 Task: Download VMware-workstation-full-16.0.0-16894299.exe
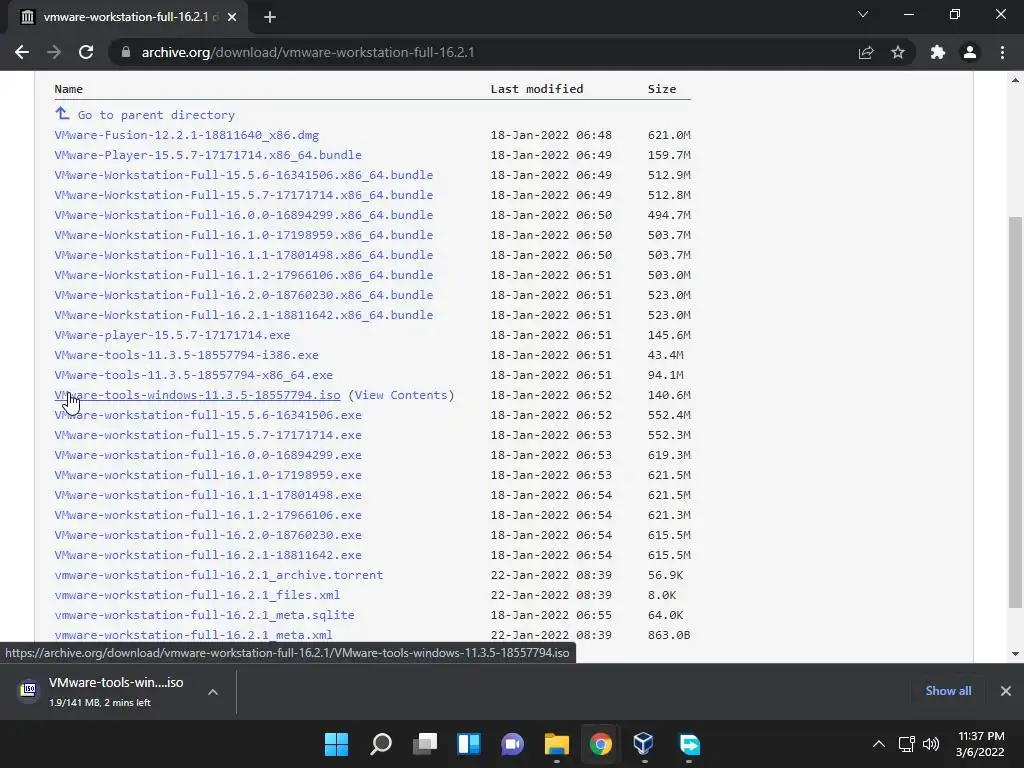(208, 455)
